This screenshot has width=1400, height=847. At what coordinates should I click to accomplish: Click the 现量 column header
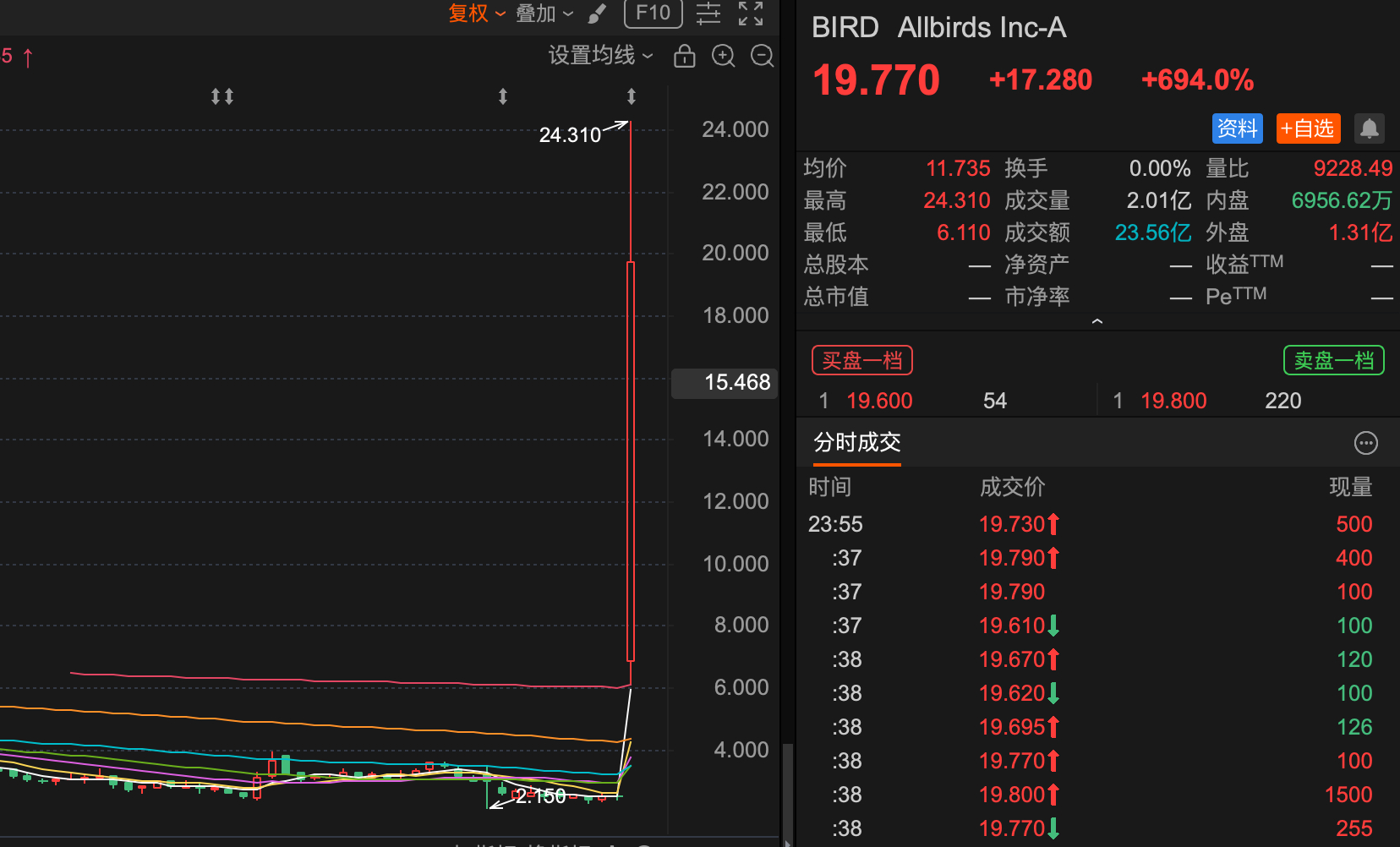[x=1351, y=487]
